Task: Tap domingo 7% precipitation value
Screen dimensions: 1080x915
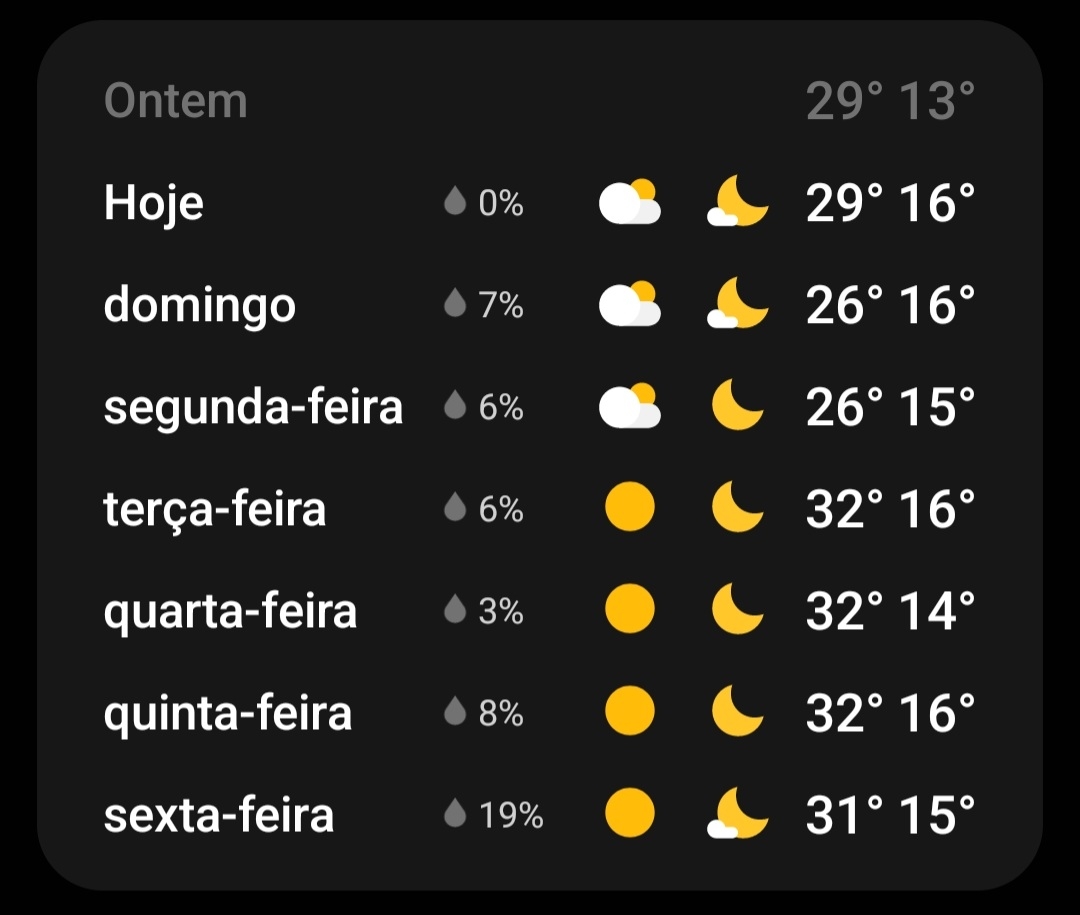Action: 501,305
